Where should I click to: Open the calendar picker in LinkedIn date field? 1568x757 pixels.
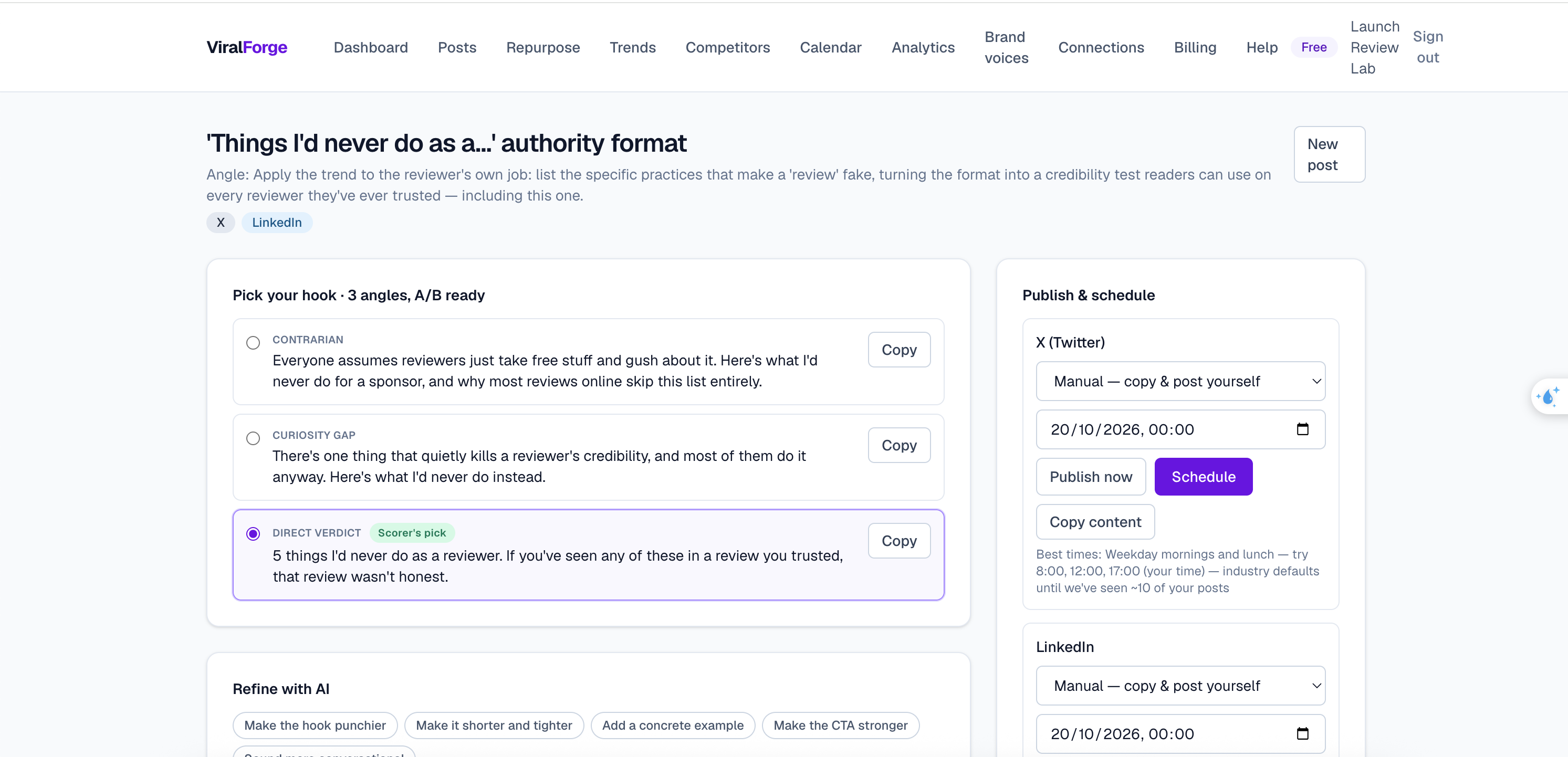pyautogui.click(x=1302, y=733)
